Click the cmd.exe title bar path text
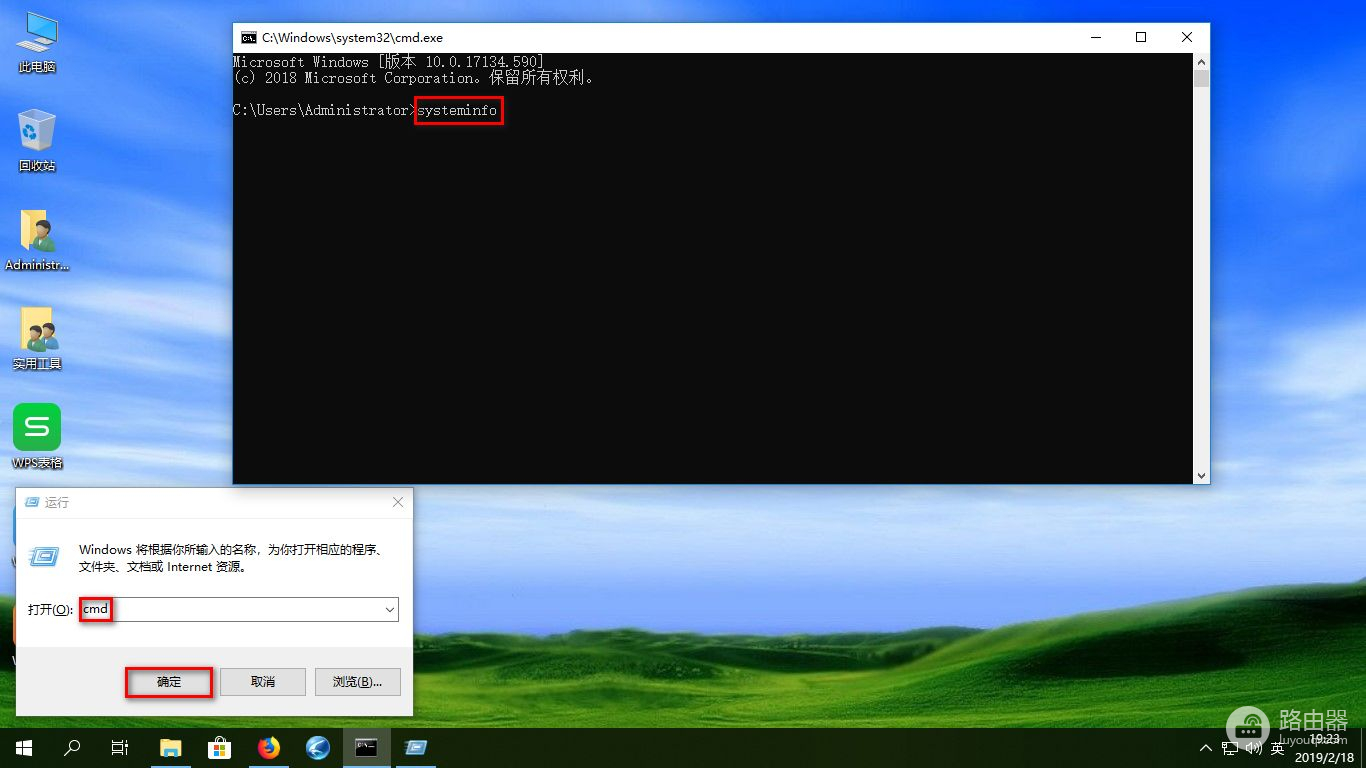The image size is (1366, 768). coord(352,38)
